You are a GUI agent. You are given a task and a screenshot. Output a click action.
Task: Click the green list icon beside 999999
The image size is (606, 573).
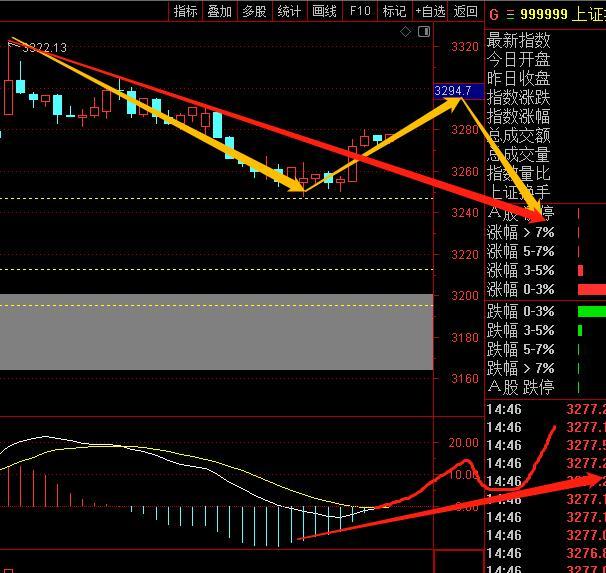(x=510, y=15)
